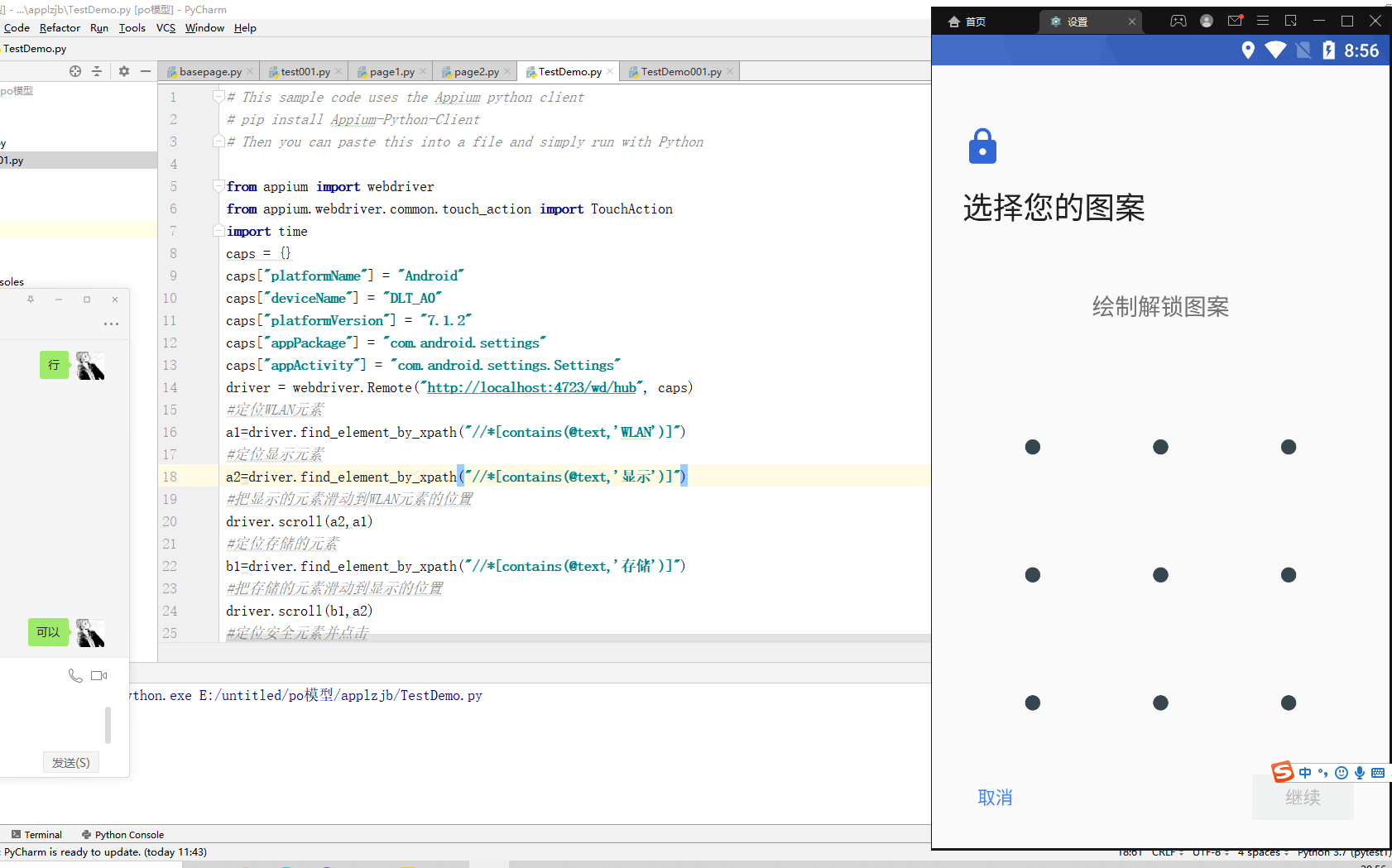Click the highlighted 可以 chat message tag
This screenshot has height=868, width=1392.
pyautogui.click(x=48, y=631)
